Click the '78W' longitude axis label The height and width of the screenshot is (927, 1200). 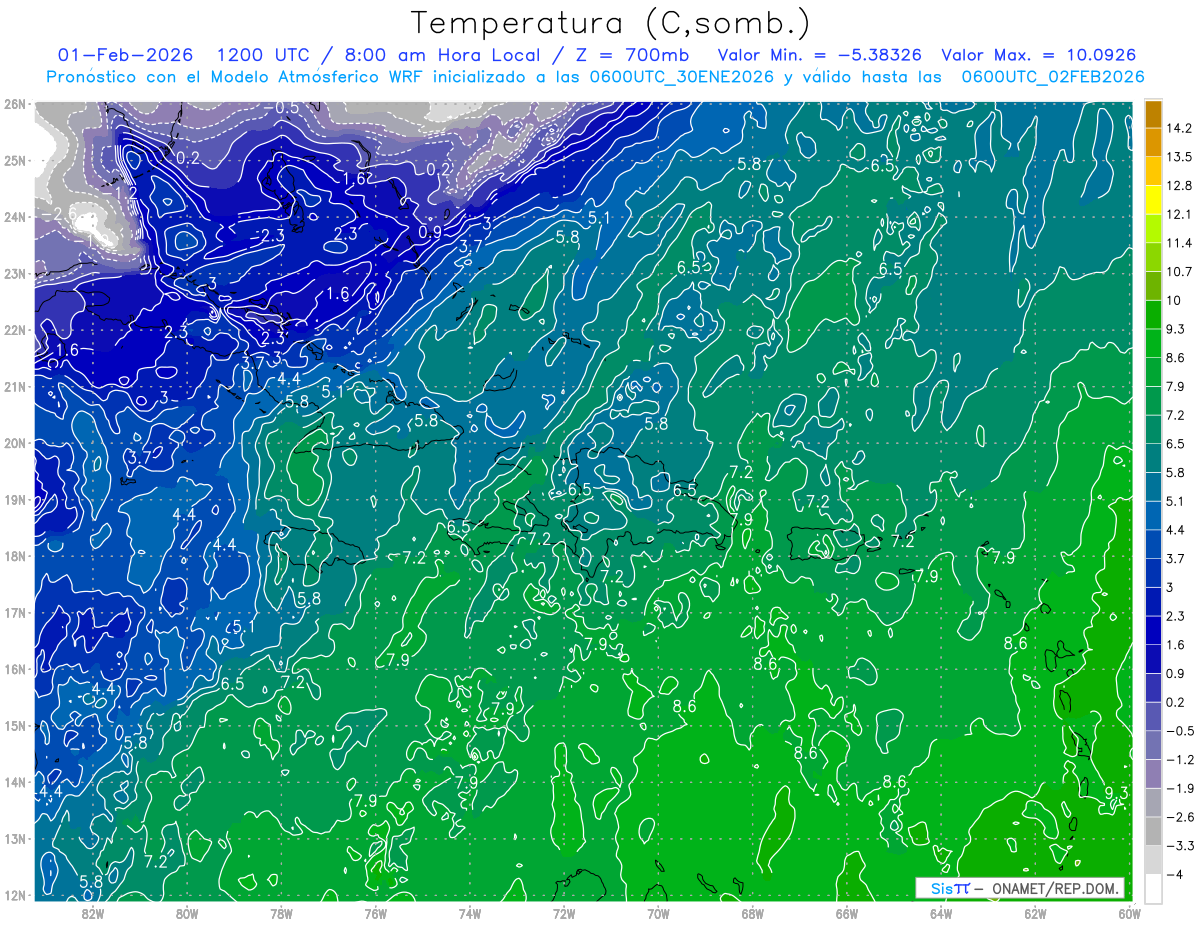point(281,912)
